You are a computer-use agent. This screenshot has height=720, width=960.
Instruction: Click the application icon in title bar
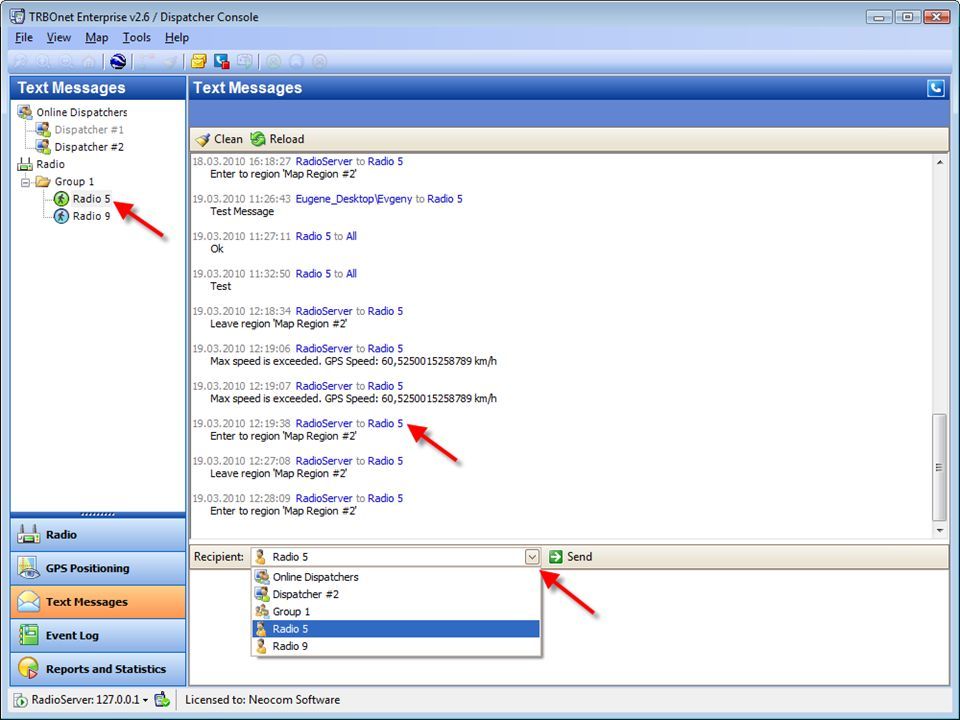(17, 17)
